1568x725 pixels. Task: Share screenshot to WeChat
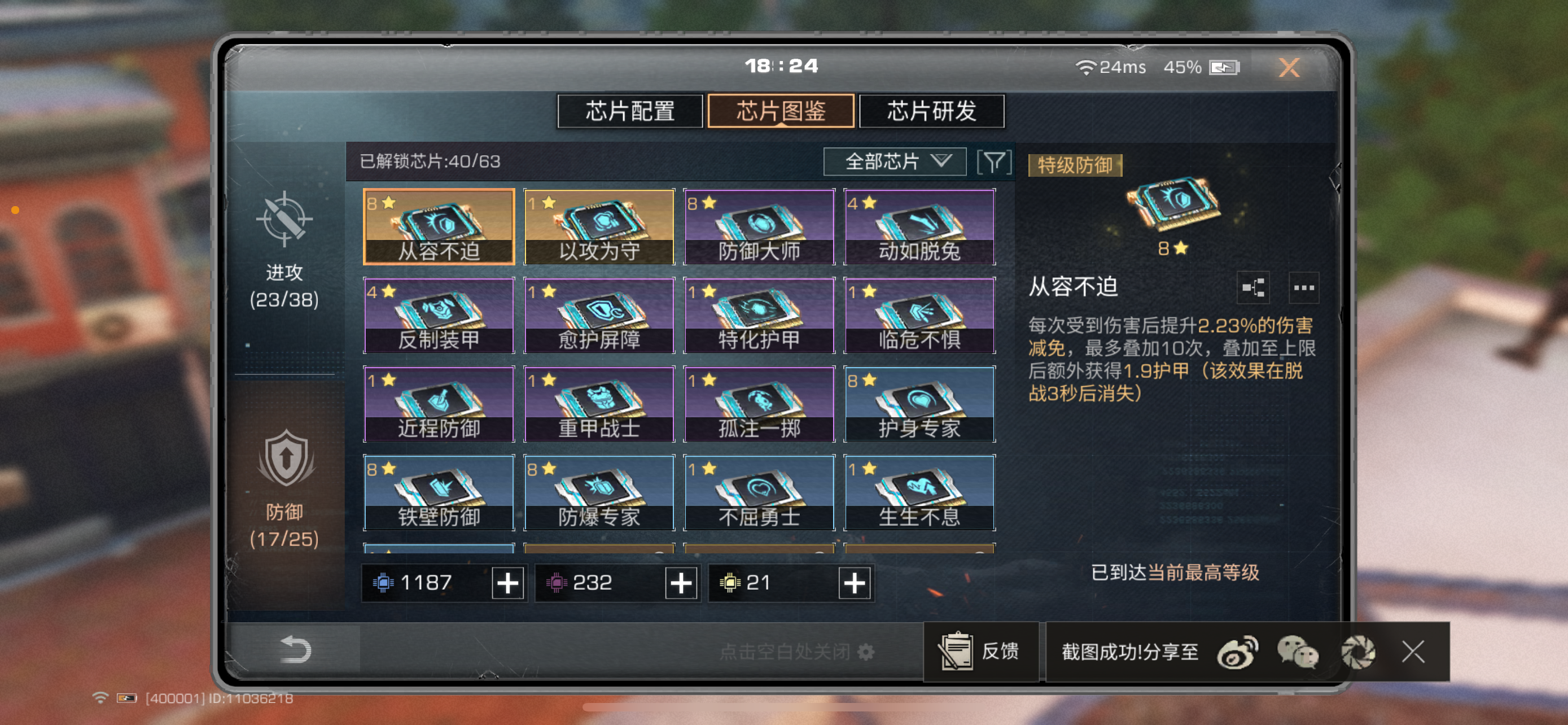[x=1297, y=652]
